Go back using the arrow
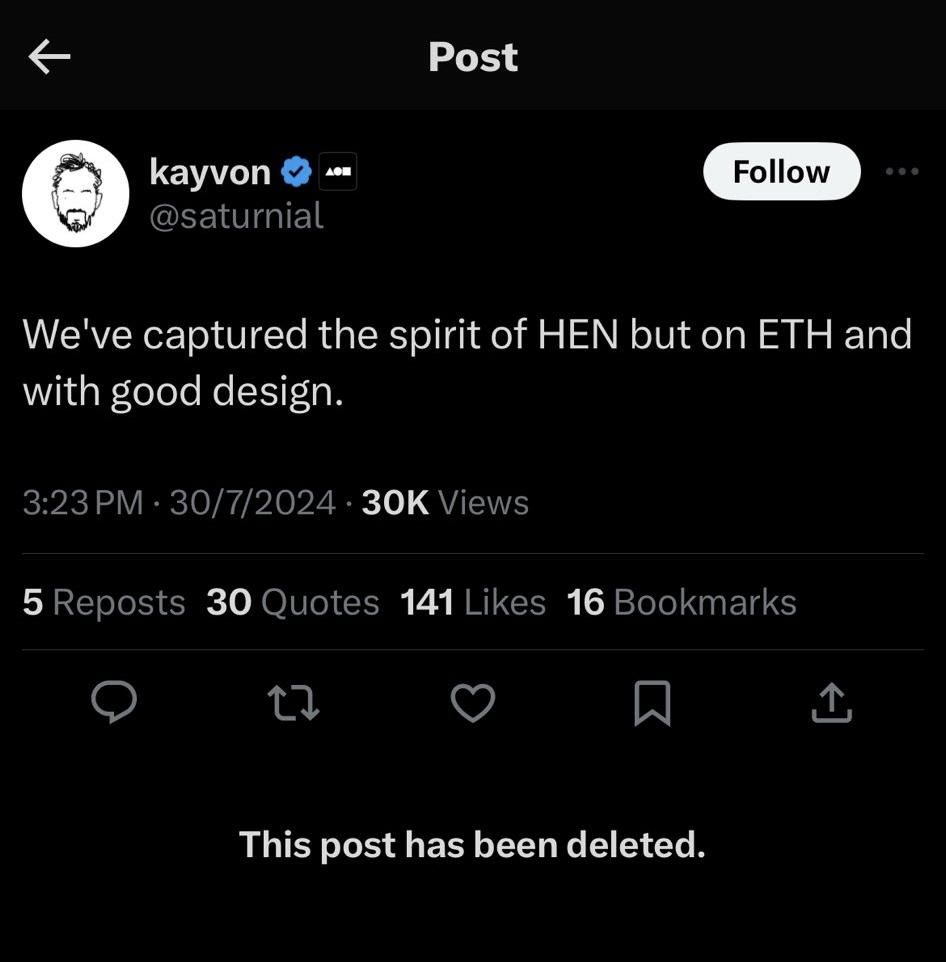This screenshot has height=962, width=946. [x=49, y=56]
